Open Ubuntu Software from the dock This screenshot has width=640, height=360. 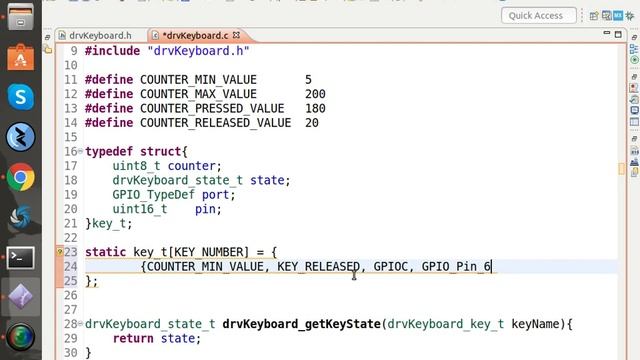20,57
